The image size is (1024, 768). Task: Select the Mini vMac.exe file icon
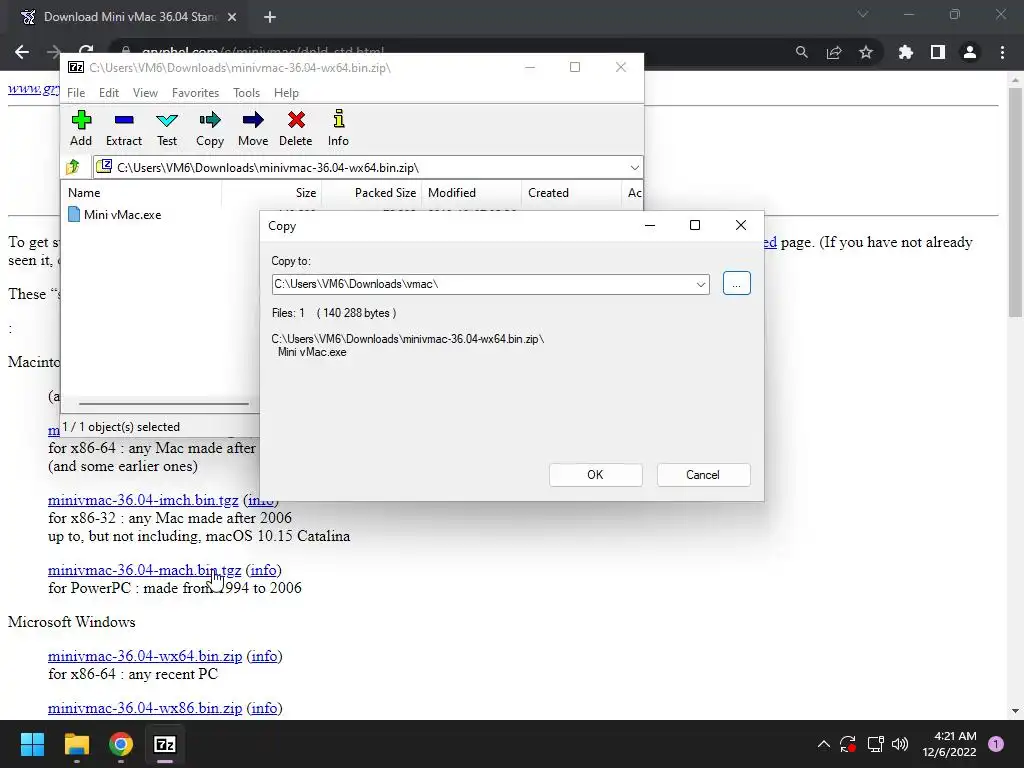coord(74,214)
